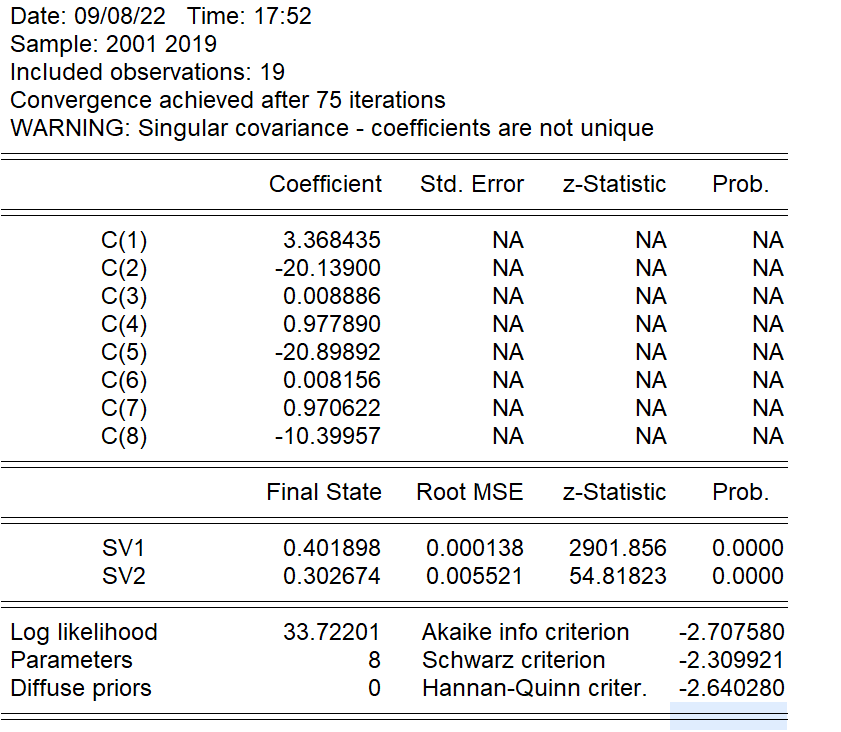This screenshot has width=841, height=732.
Task: Select the SV2 final state value 0.302674
Action: [x=332, y=576]
